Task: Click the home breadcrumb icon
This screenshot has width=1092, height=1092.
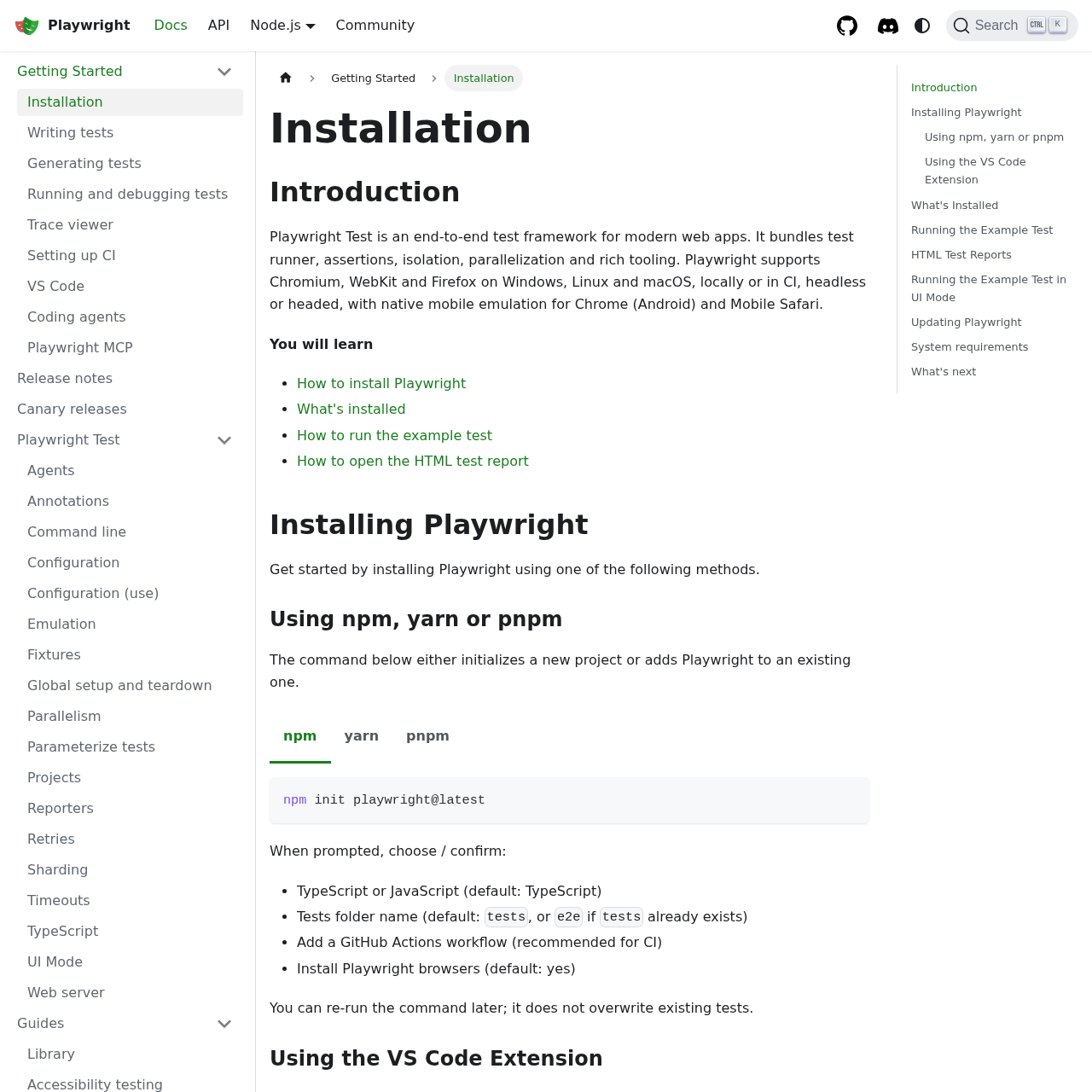Action: tap(285, 78)
